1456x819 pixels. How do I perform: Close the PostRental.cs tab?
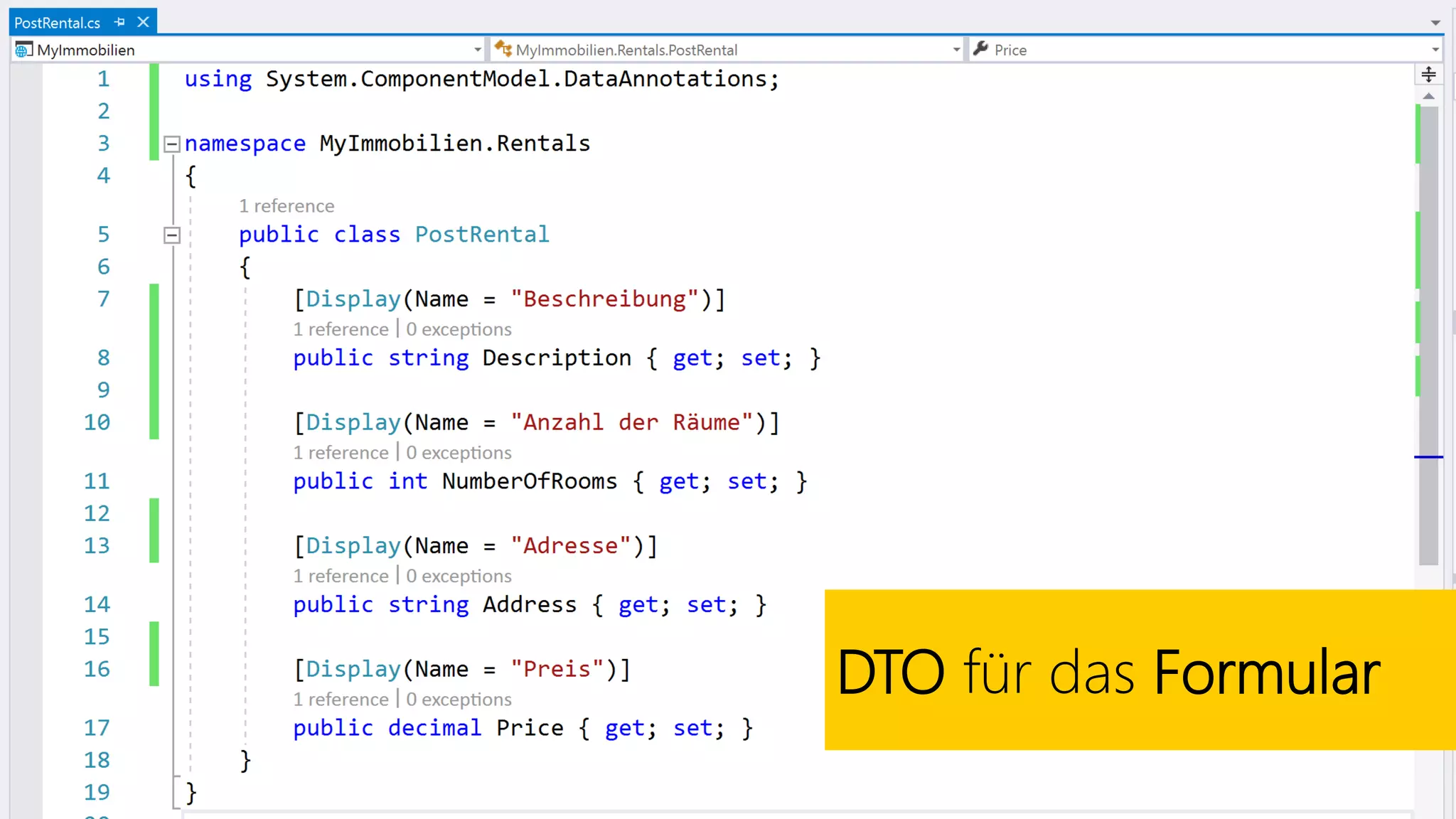coord(144,22)
